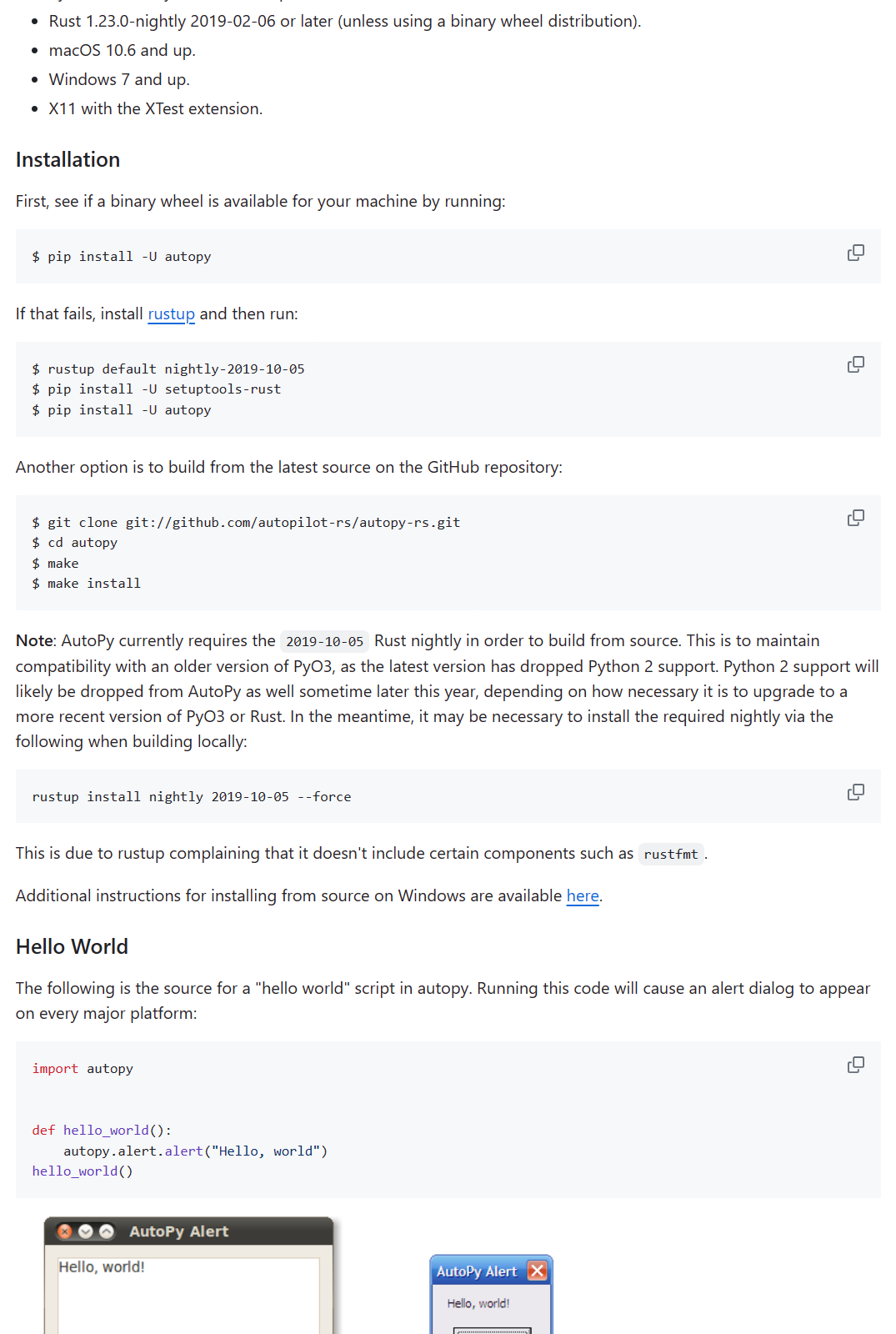This screenshot has width=896, height=1334.
Task: Click the minimize icon in Linux alert title bar
Action: tap(86, 1231)
